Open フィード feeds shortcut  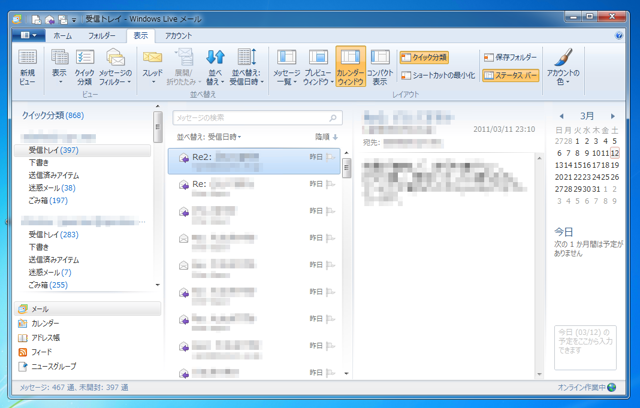tap(35, 352)
